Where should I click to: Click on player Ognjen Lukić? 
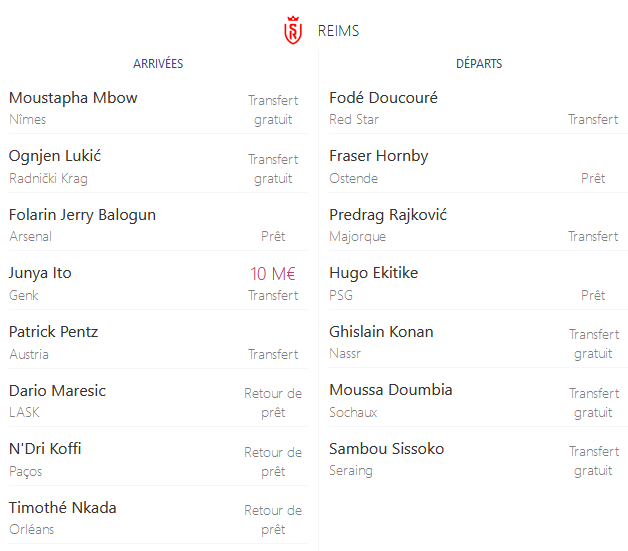pyautogui.click(x=55, y=156)
